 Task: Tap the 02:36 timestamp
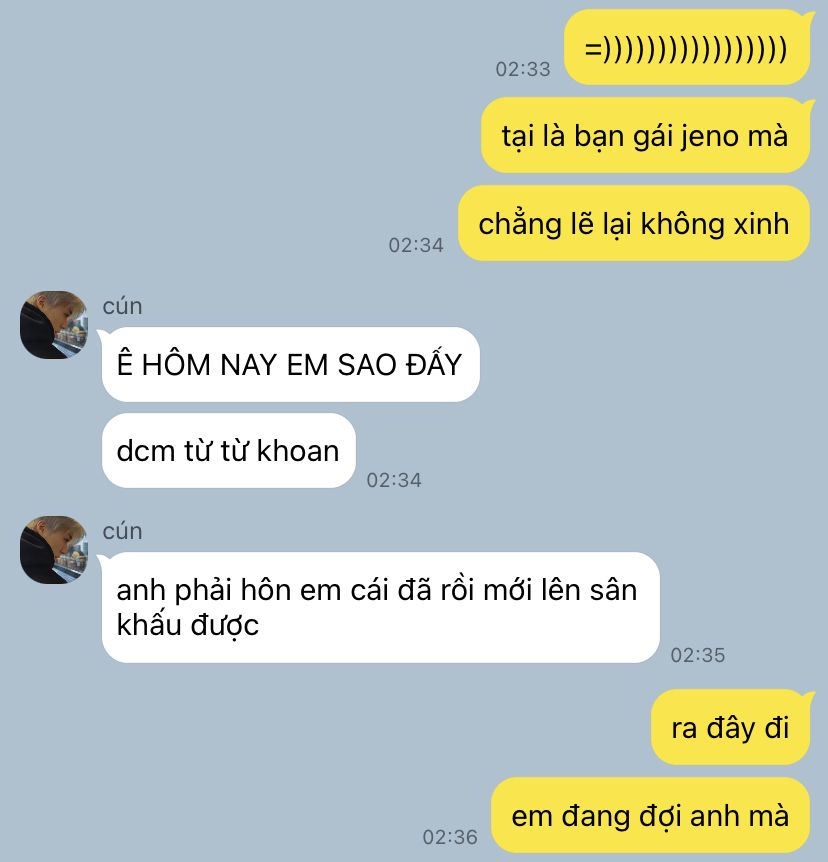tap(450, 837)
